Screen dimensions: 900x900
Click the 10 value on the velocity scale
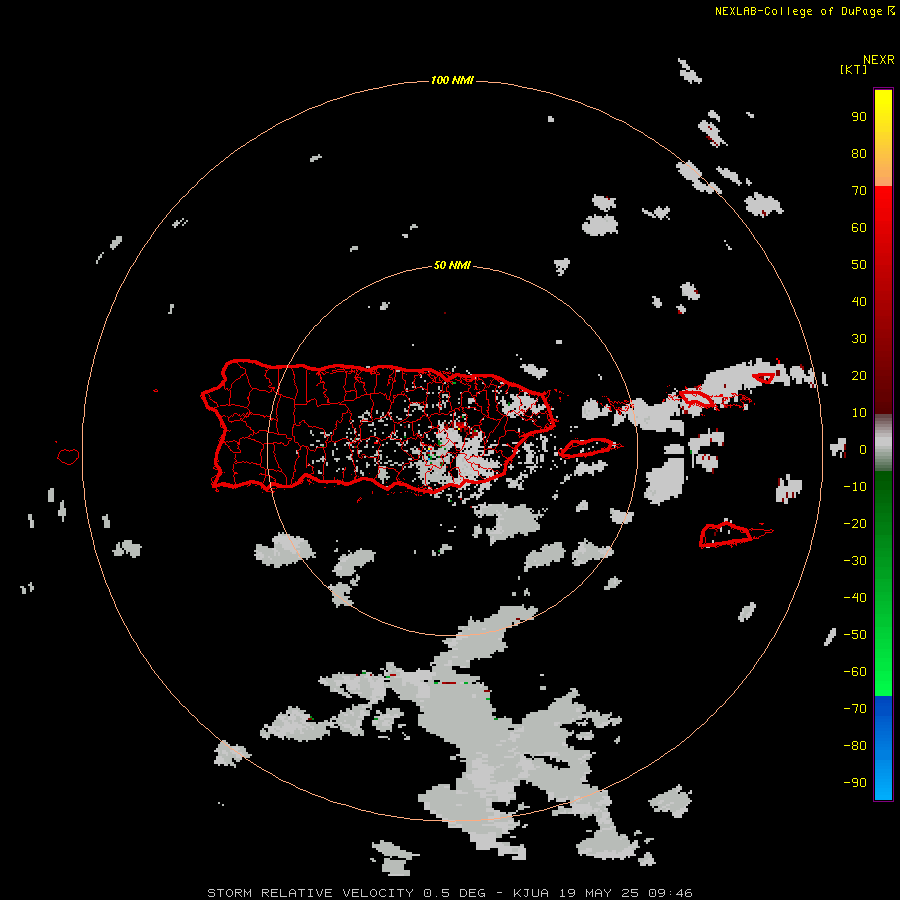point(859,413)
